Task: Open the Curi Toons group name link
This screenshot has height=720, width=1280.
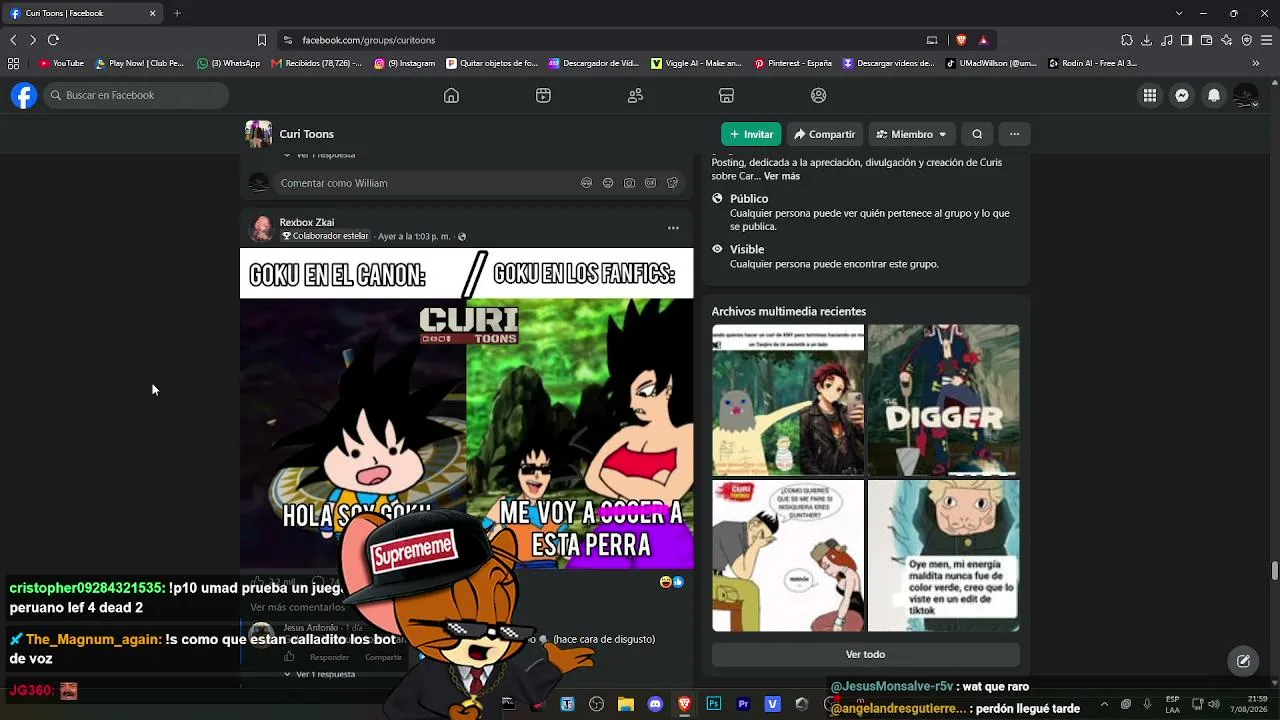Action: tap(307, 134)
